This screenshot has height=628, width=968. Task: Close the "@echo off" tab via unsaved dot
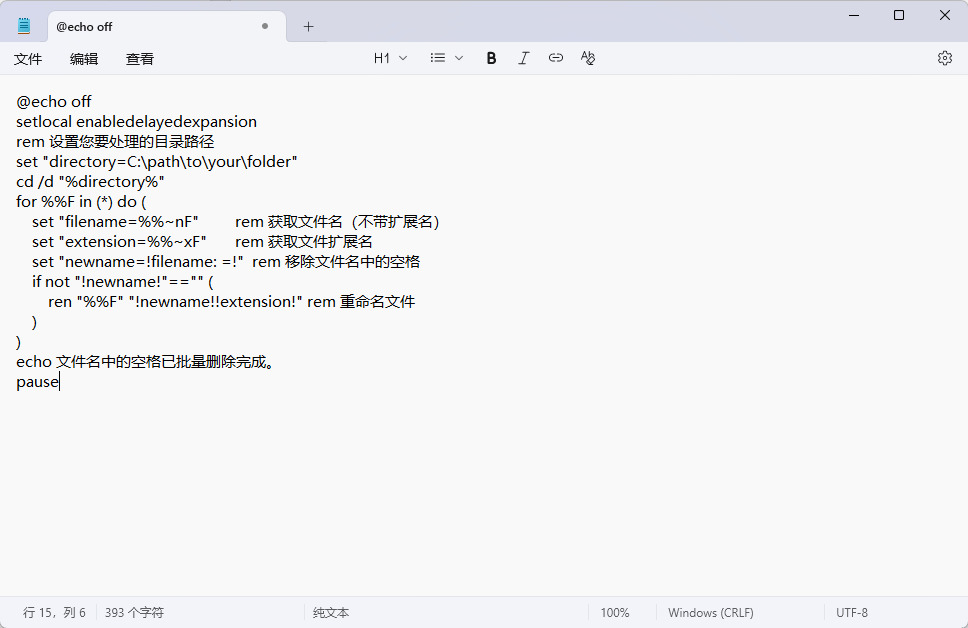pyautogui.click(x=265, y=27)
